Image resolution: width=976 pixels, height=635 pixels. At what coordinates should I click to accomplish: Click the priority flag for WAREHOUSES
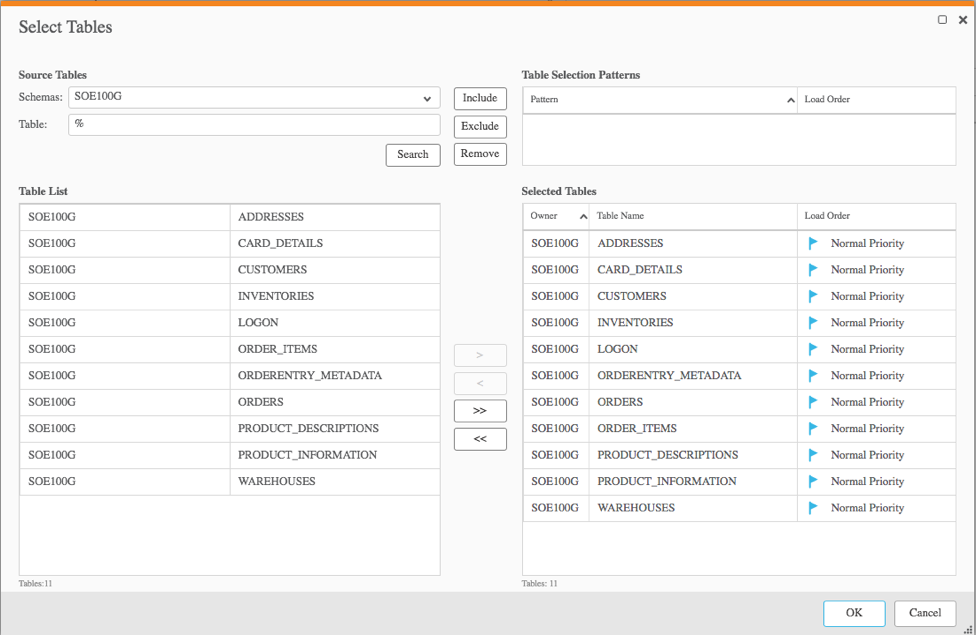coord(812,508)
